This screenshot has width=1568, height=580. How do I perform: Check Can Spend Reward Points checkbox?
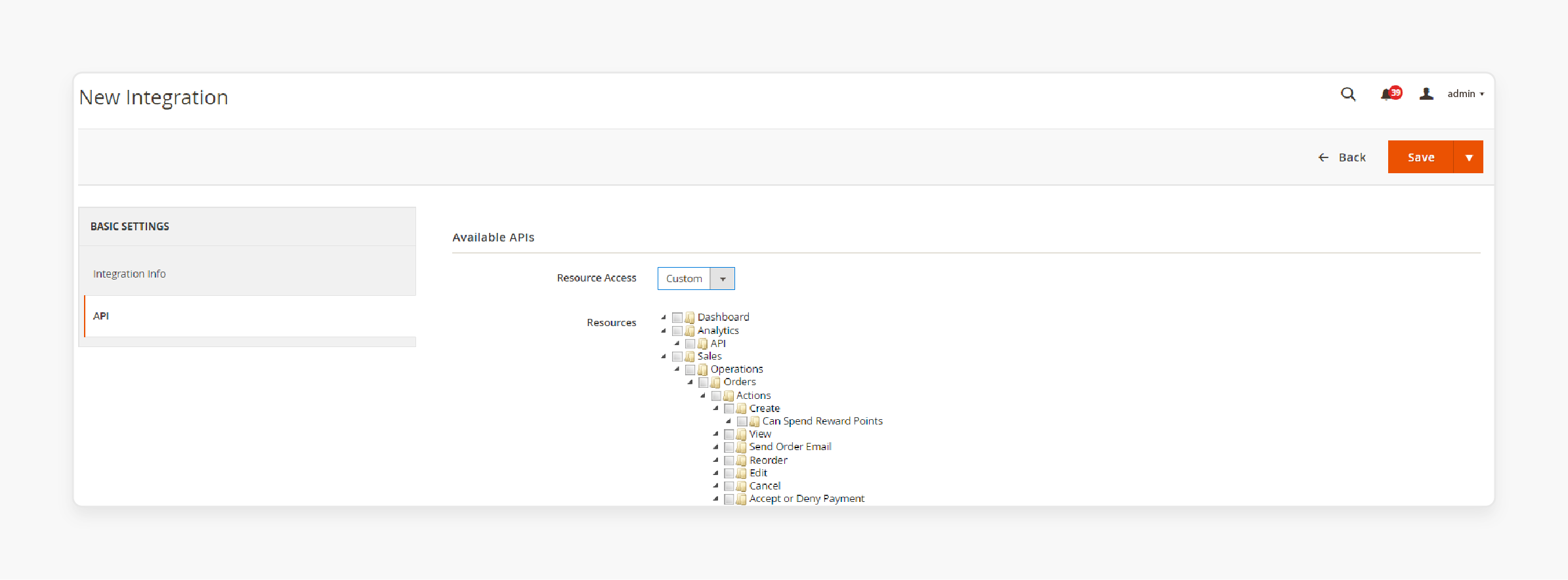tap(742, 421)
